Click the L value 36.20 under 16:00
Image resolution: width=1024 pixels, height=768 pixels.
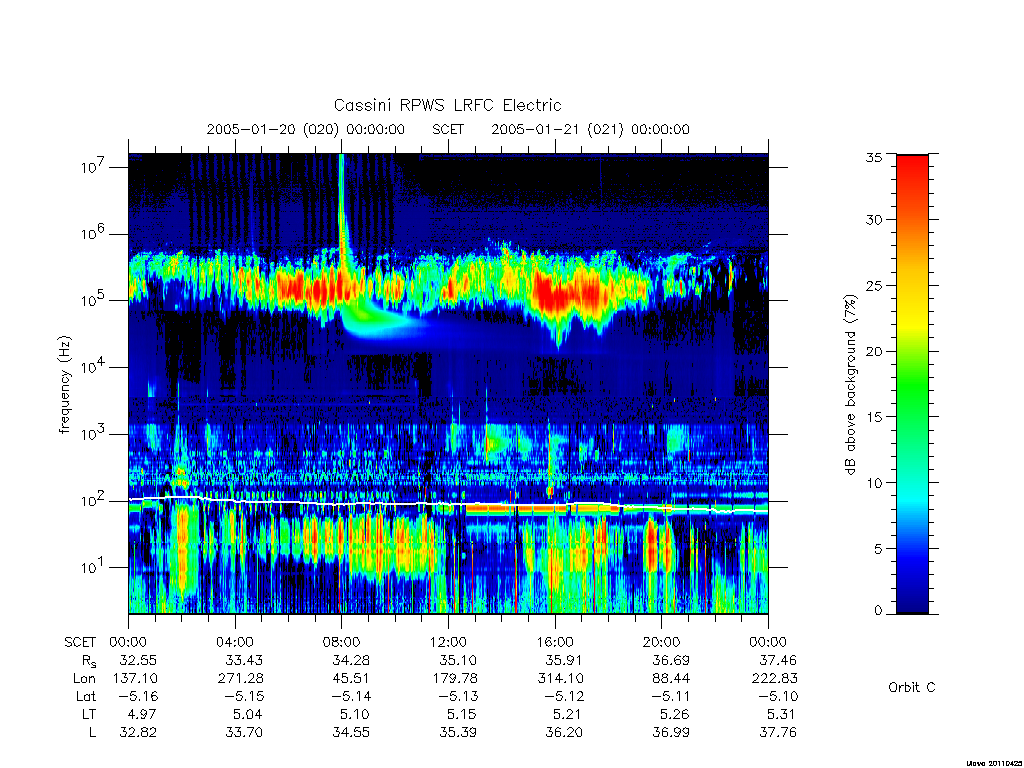click(x=564, y=732)
